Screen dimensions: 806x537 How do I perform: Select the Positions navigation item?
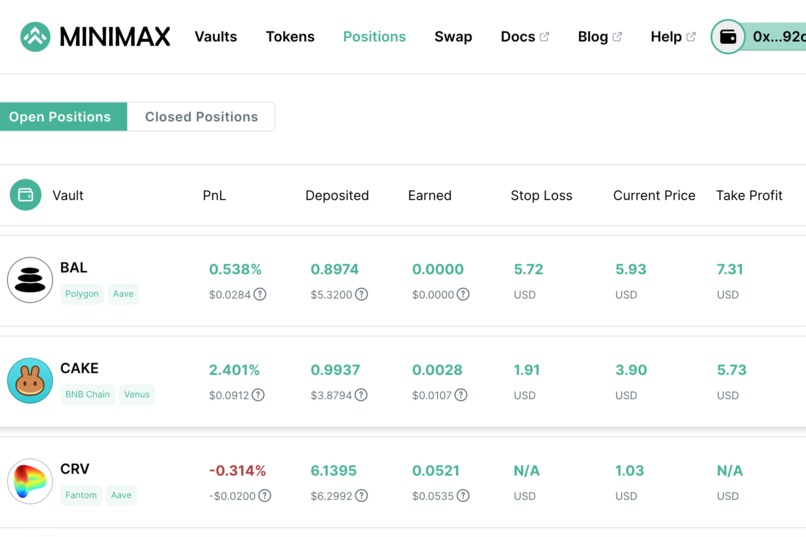[374, 36]
